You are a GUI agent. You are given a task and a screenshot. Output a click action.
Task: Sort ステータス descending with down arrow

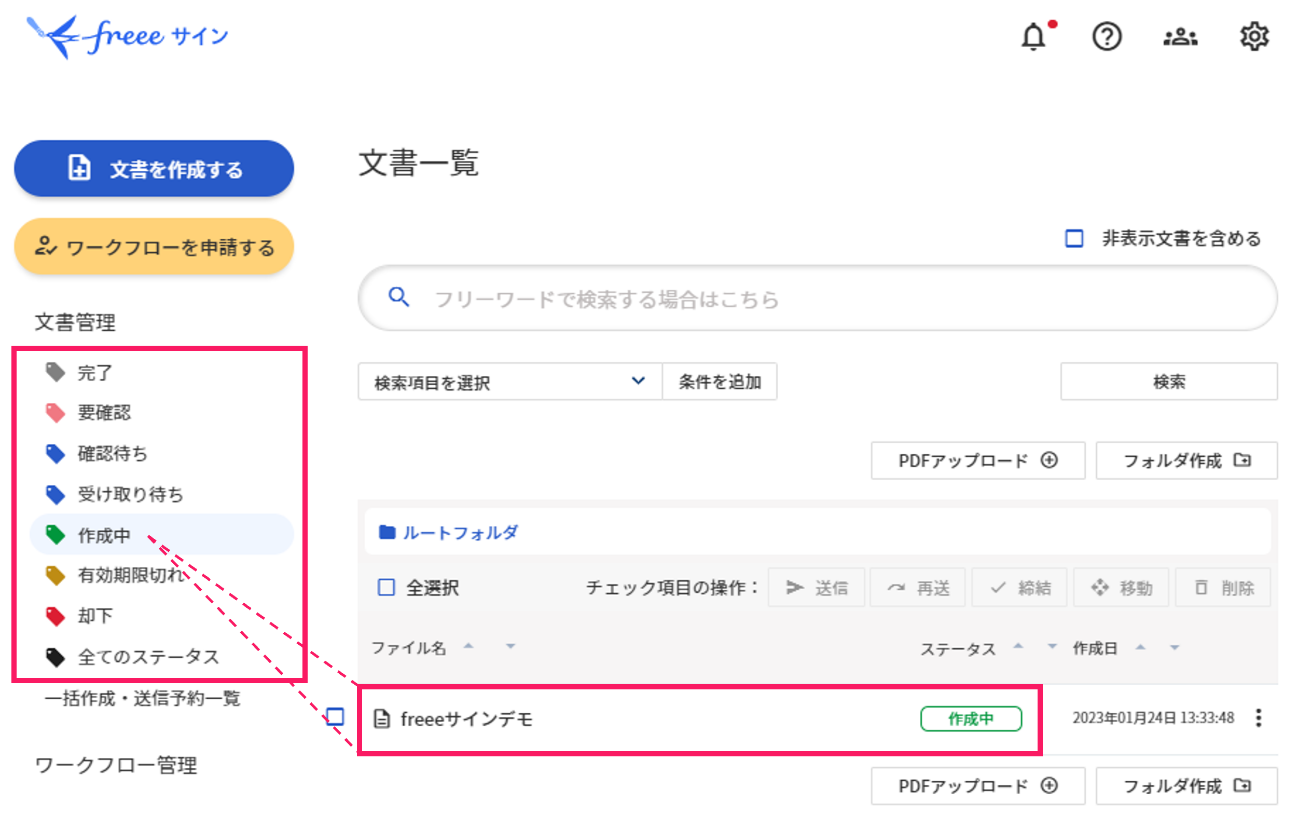tap(1052, 647)
